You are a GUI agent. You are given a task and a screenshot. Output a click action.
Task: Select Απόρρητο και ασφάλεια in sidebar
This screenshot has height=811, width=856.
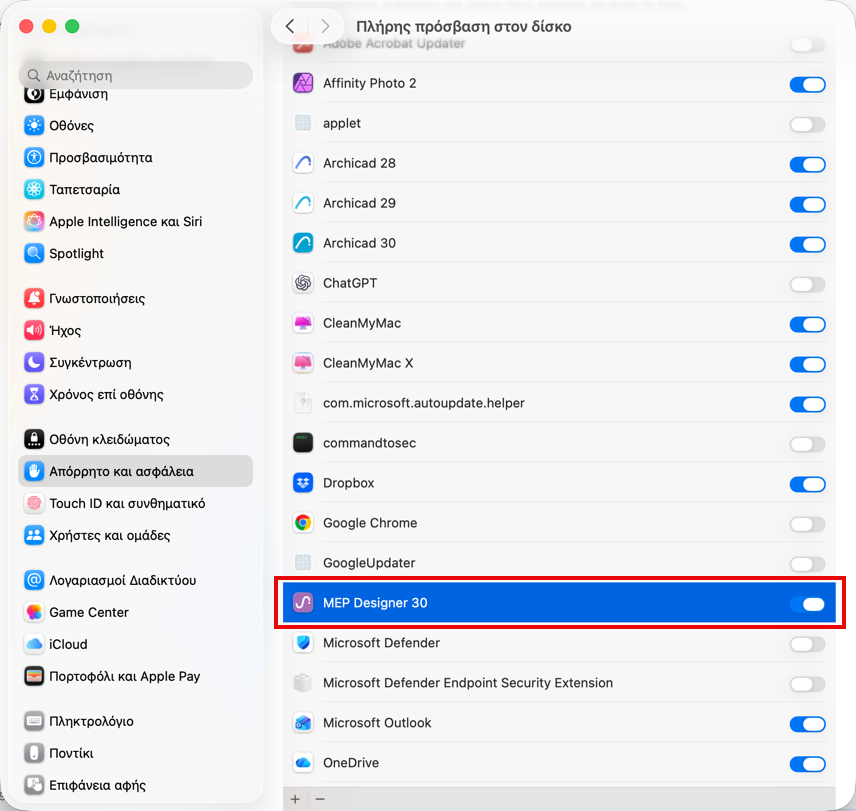135,471
